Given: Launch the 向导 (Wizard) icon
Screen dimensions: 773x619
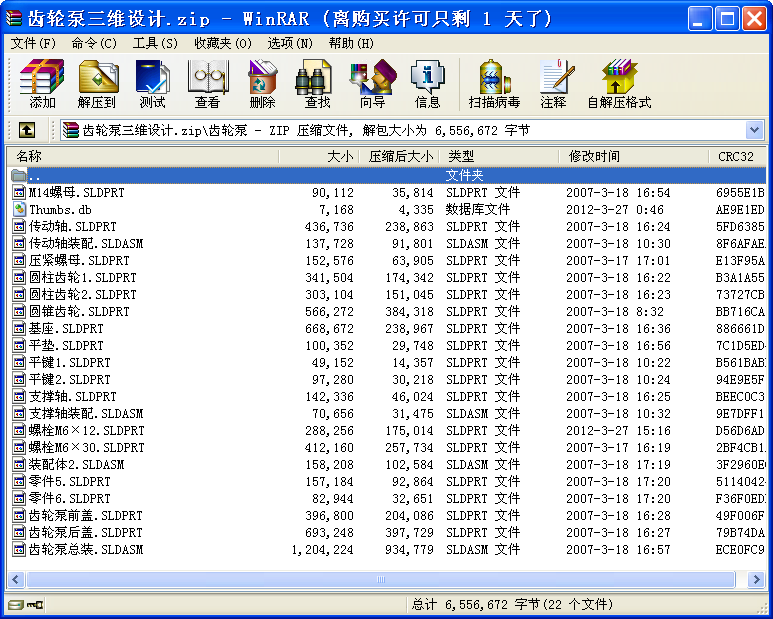Looking at the screenshot, I should [x=372, y=84].
